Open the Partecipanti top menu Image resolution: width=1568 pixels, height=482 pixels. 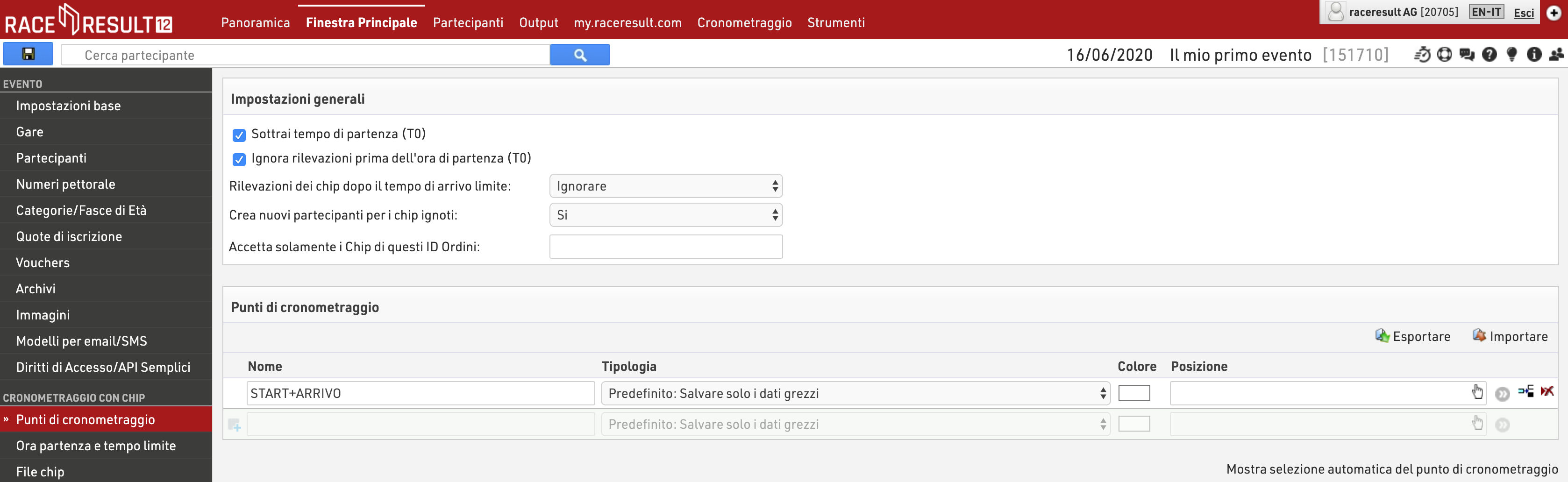[468, 22]
